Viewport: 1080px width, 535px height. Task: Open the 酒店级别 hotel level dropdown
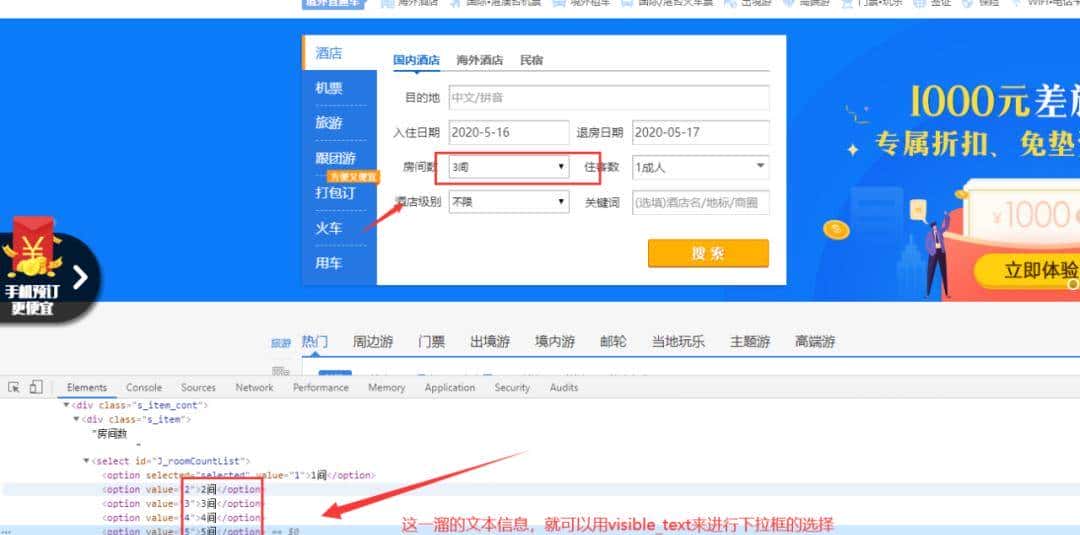(509, 202)
